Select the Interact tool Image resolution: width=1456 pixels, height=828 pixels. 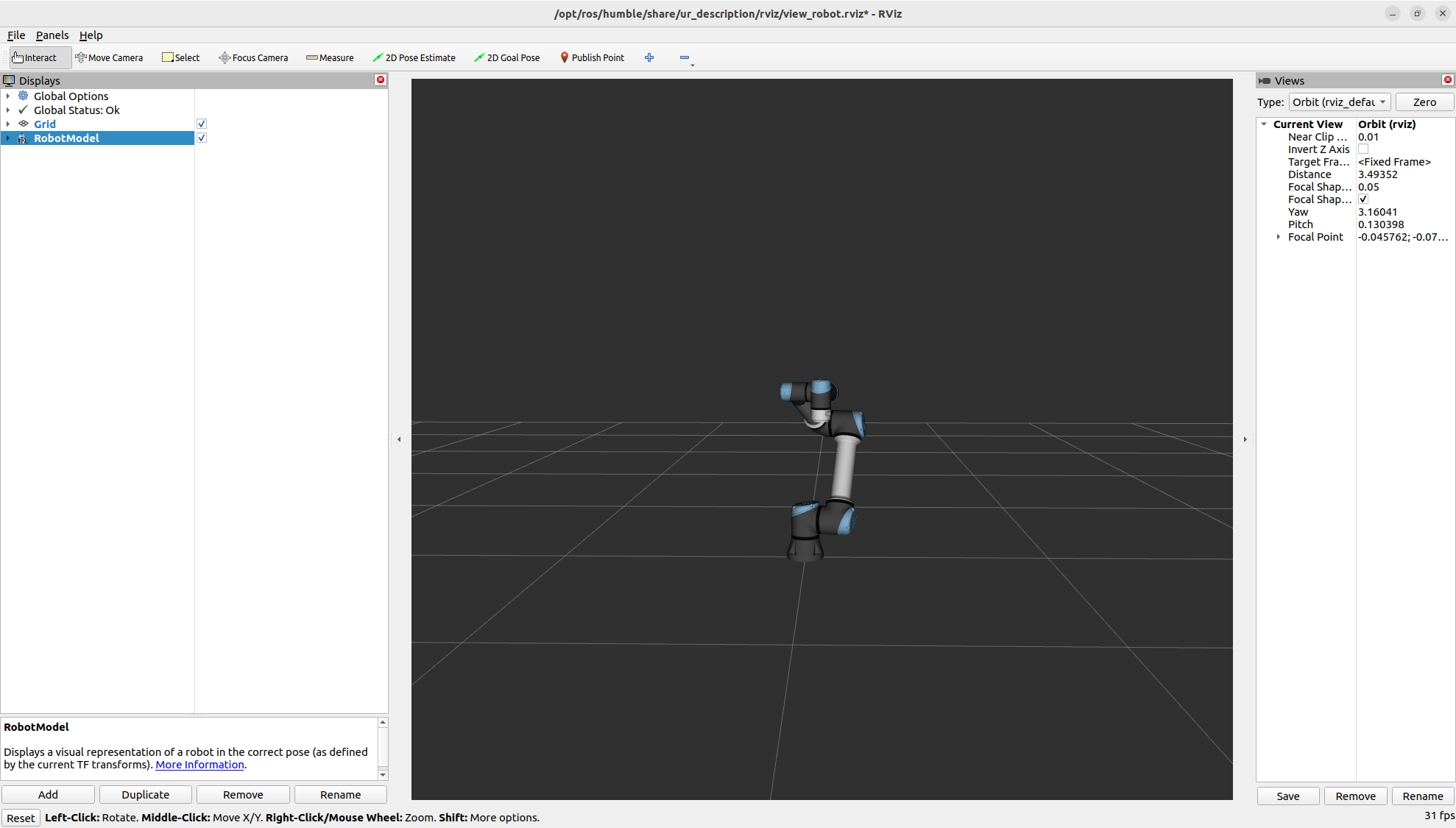pyautogui.click(x=35, y=57)
